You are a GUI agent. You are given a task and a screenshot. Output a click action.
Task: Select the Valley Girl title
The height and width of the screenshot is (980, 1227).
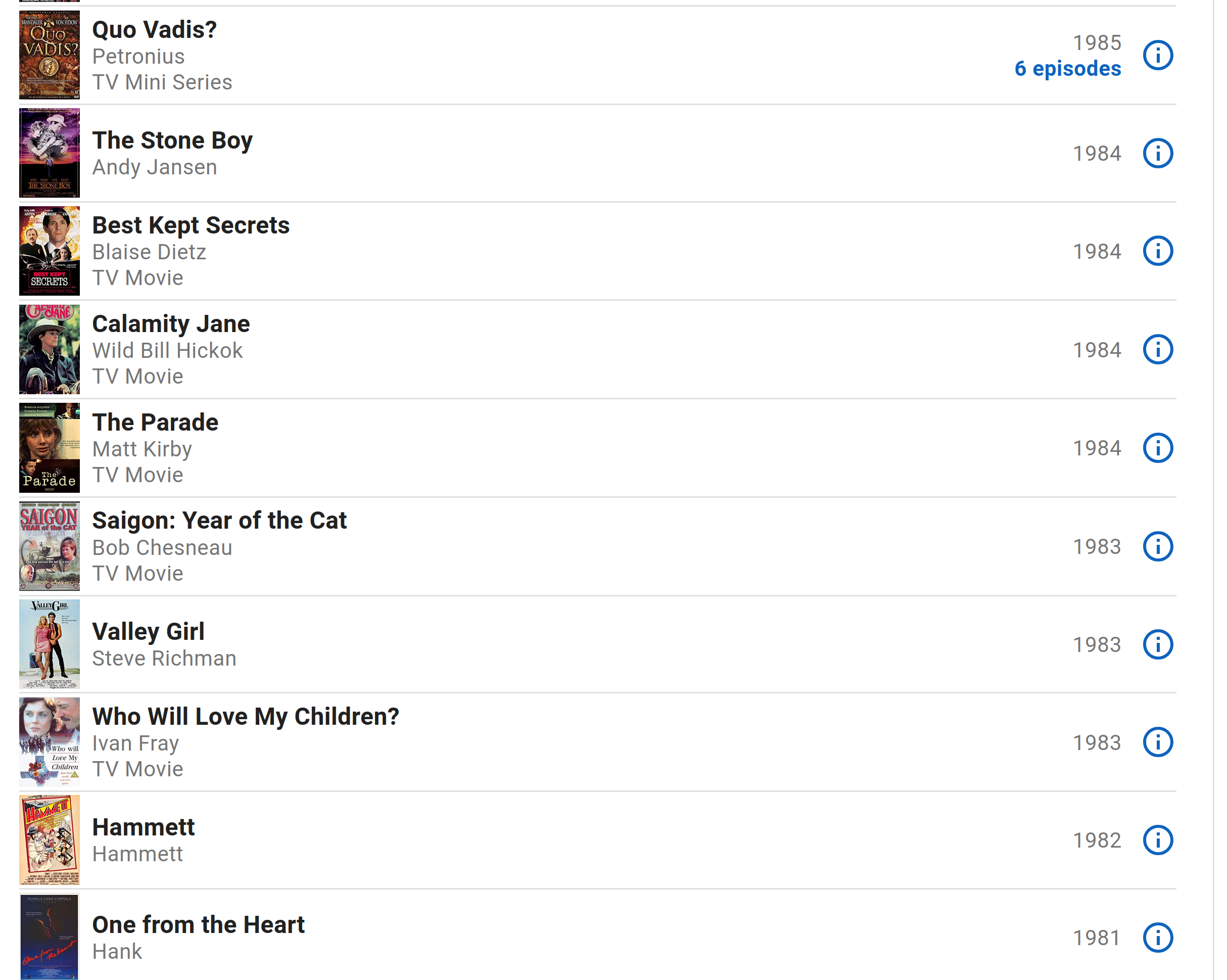click(148, 632)
